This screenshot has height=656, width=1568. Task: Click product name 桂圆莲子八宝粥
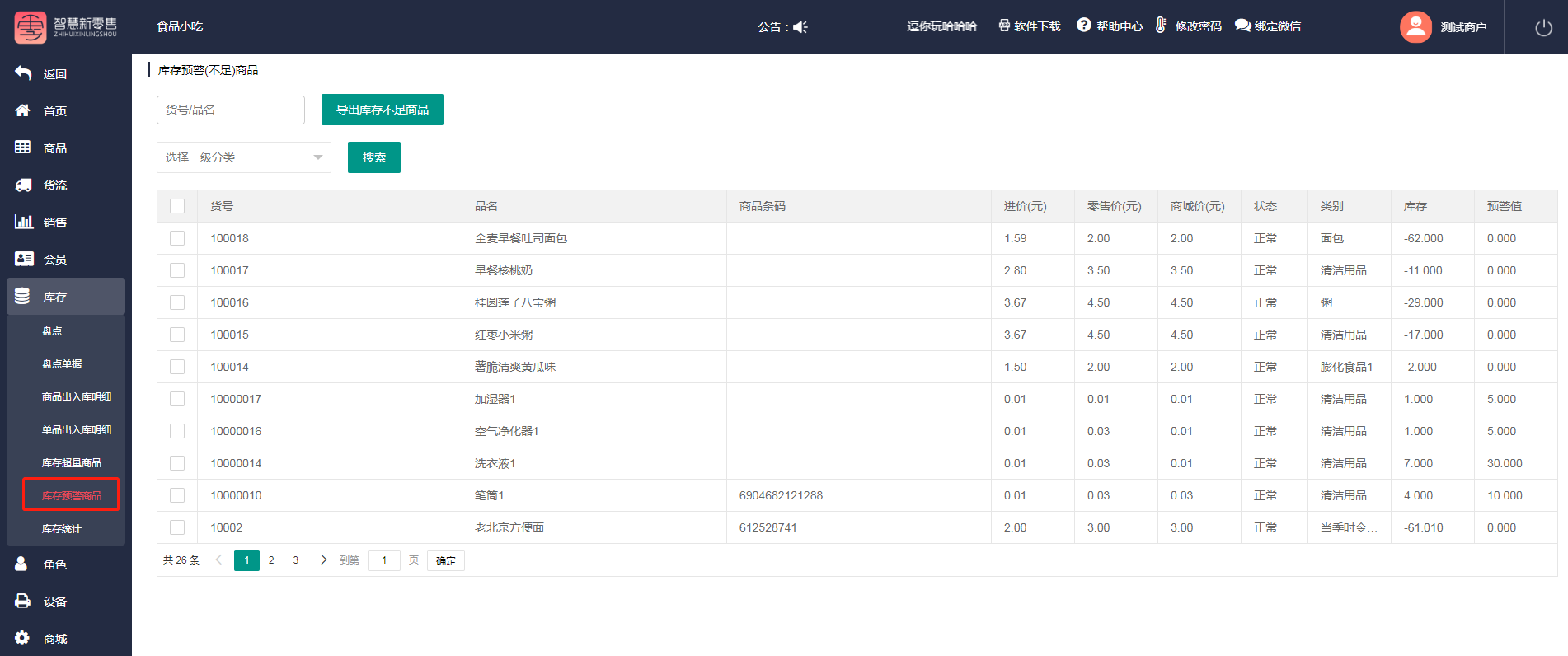[515, 302]
